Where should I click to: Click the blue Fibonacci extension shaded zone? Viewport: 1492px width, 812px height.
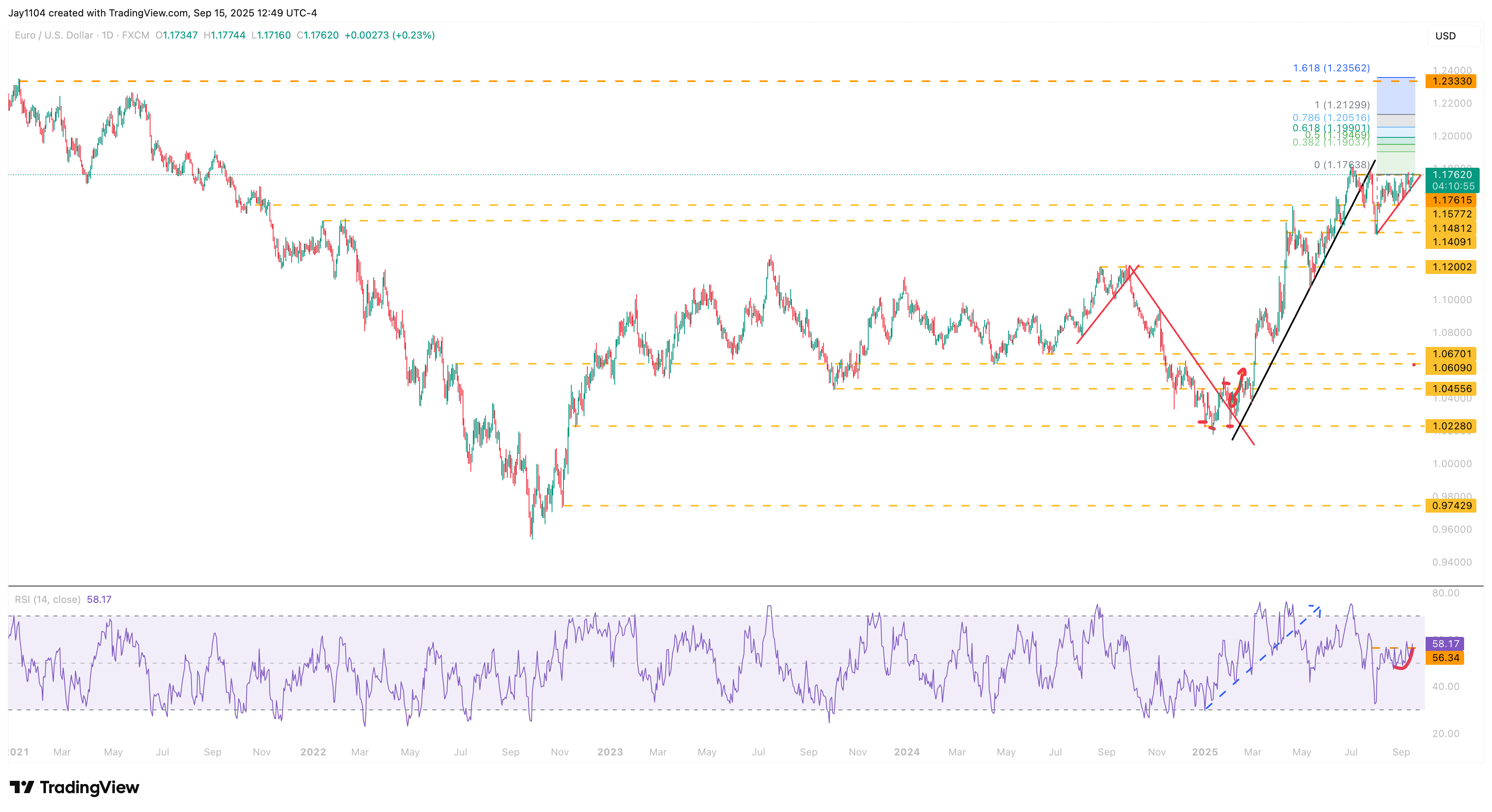[x=1395, y=96]
